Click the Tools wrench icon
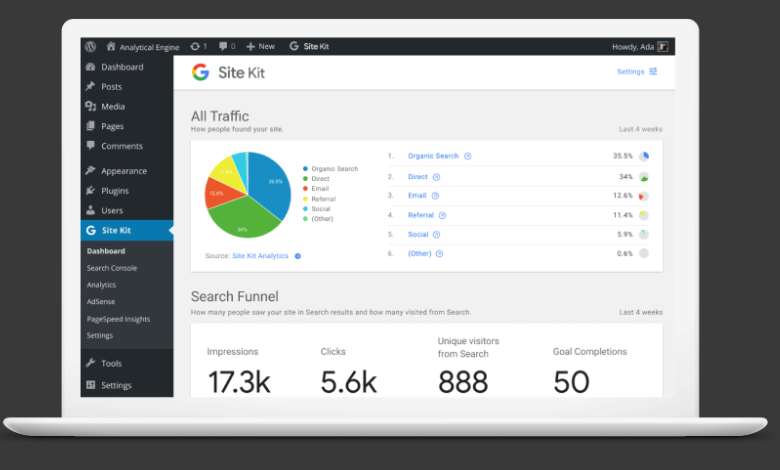Image resolution: width=780 pixels, height=470 pixels. 91,363
